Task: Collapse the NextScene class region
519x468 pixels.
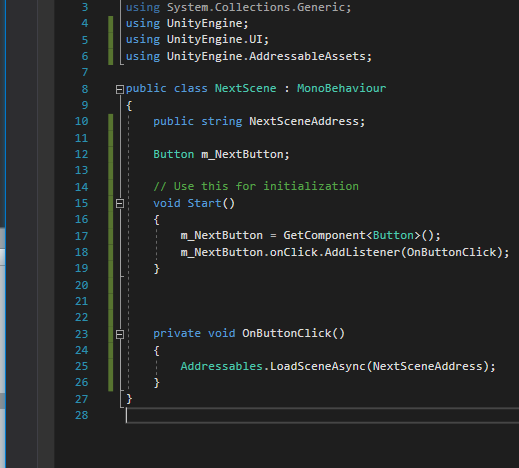Action: (x=120, y=89)
